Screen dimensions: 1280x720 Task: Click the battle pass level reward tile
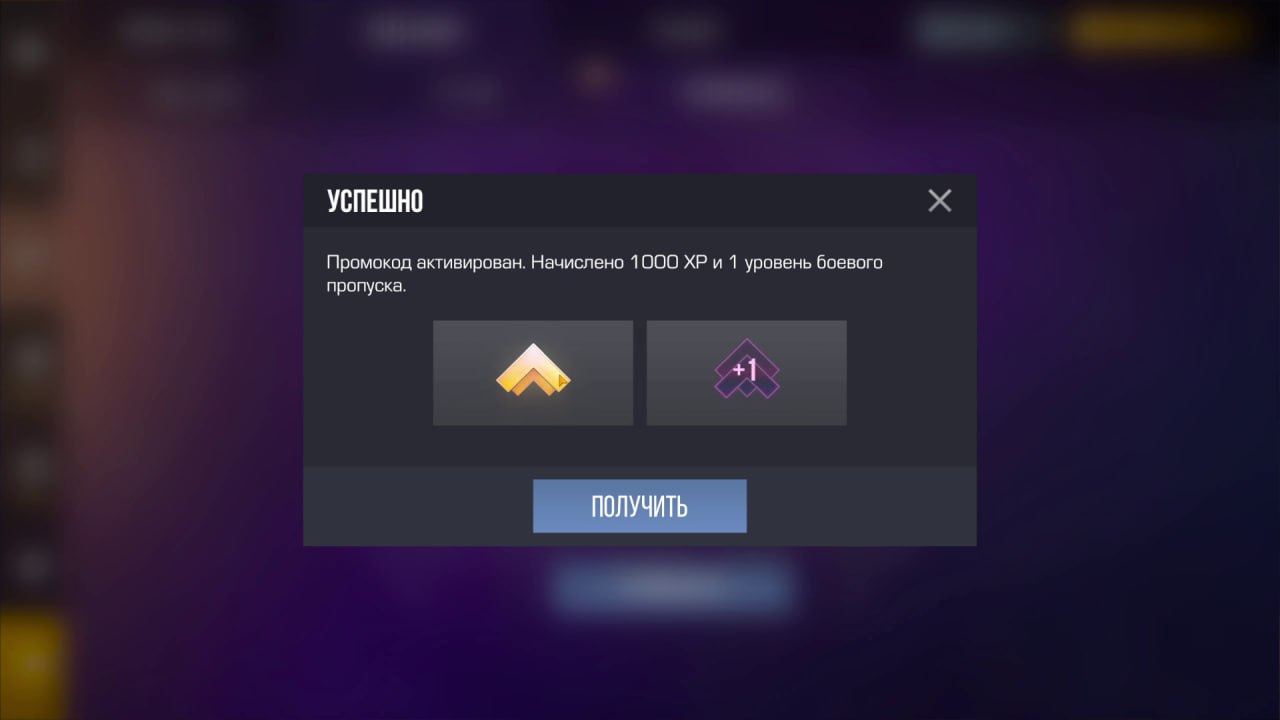click(x=747, y=373)
